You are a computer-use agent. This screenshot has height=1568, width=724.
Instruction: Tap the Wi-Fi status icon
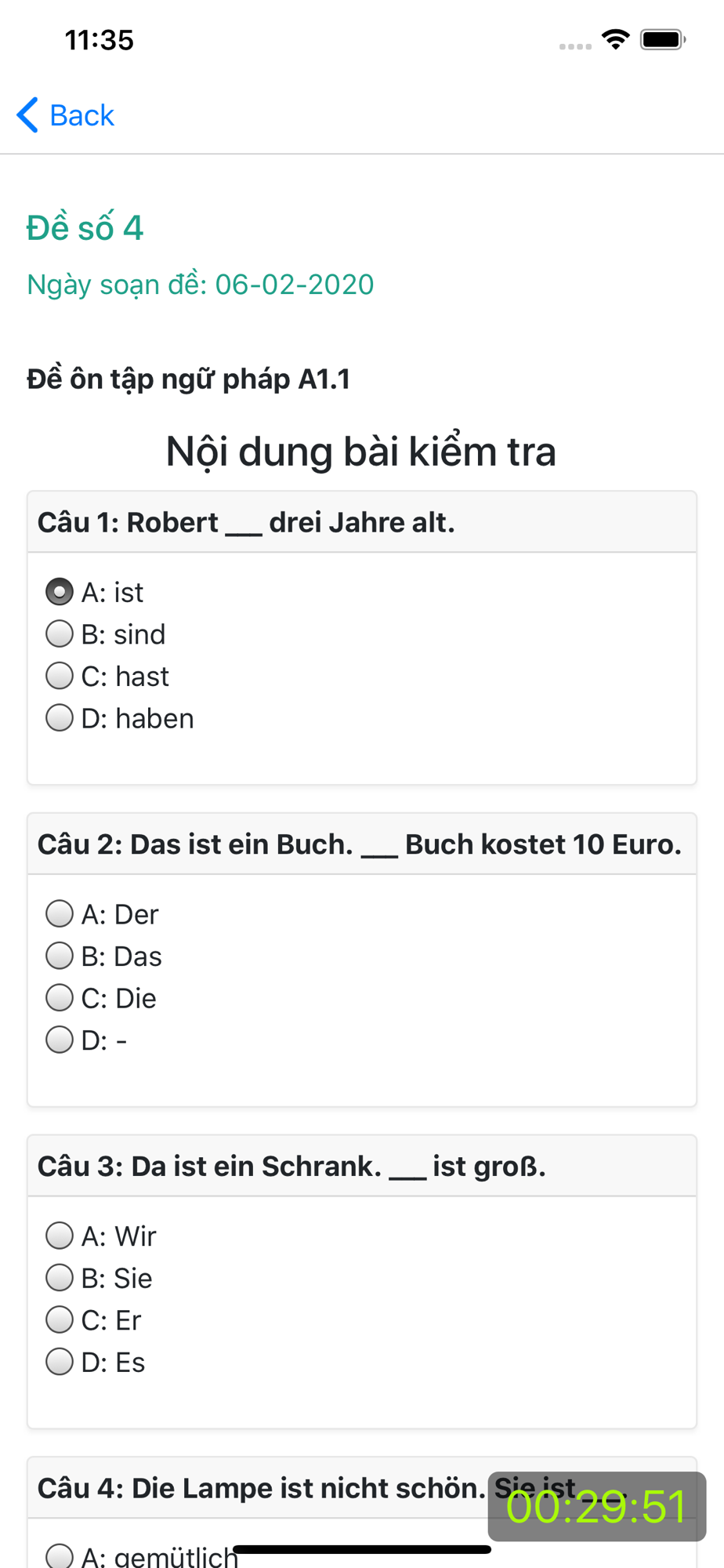point(616,39)
